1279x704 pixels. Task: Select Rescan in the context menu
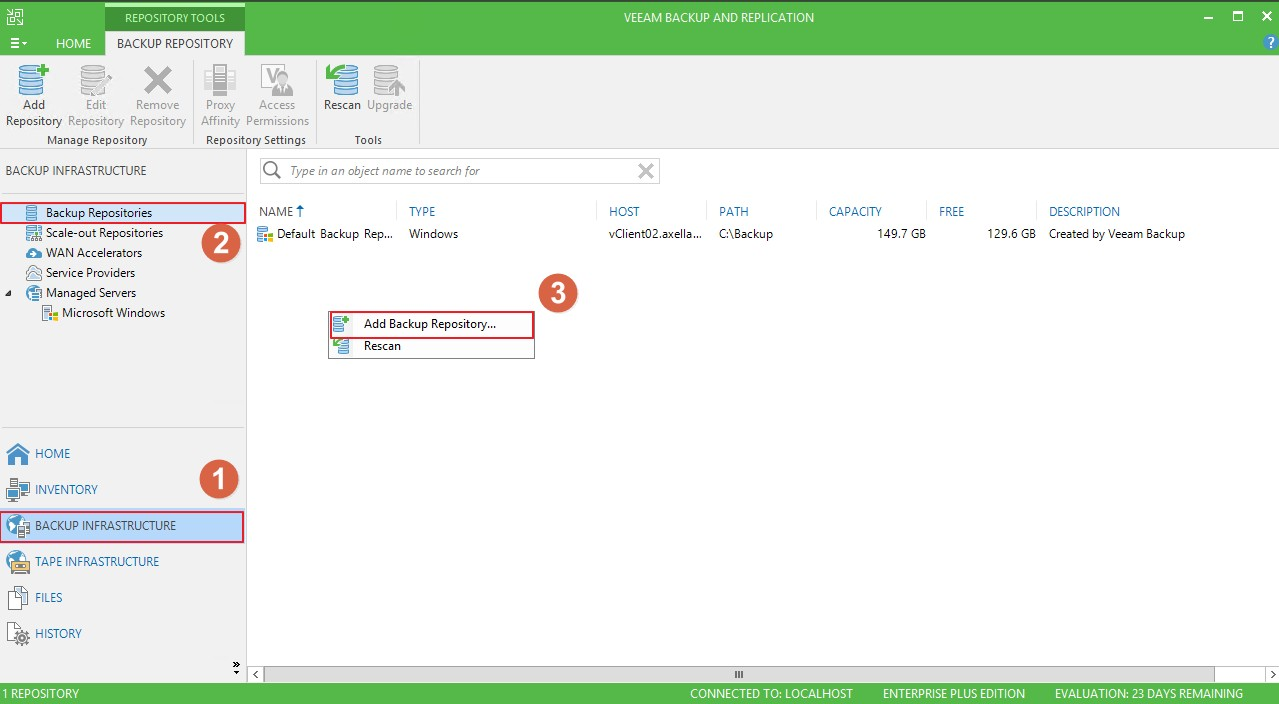point(382,346)
